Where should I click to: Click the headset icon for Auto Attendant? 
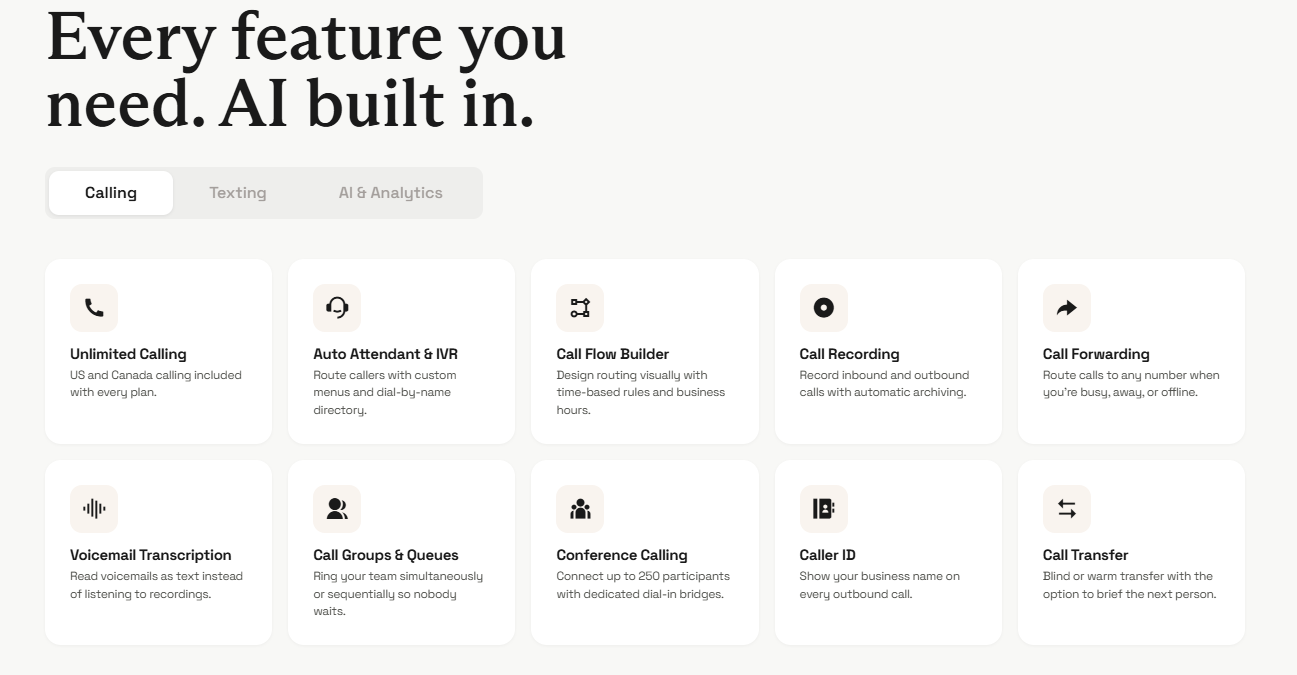click(337, 308)
